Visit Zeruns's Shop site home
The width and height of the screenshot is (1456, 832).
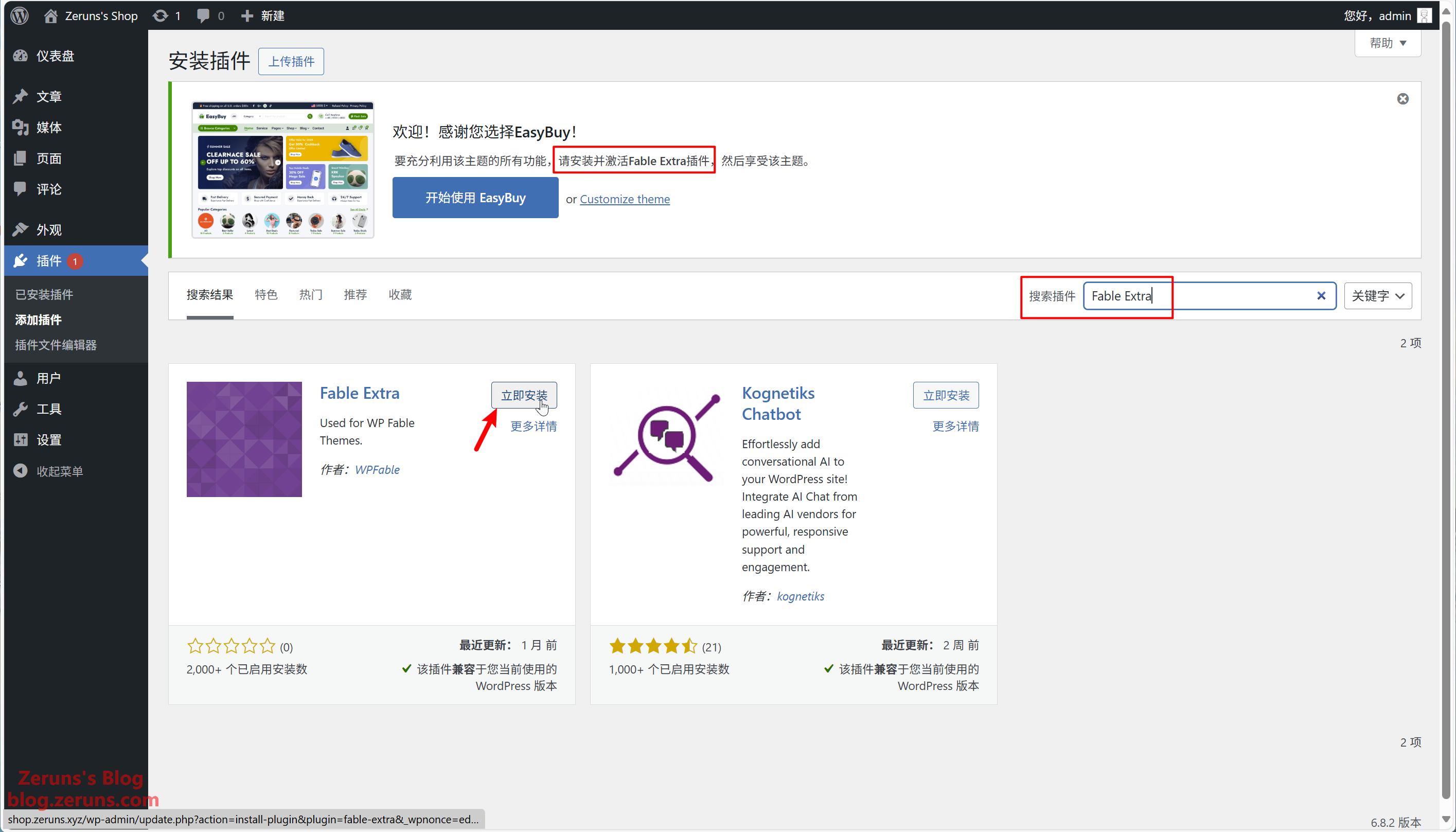tap(91, 15)
